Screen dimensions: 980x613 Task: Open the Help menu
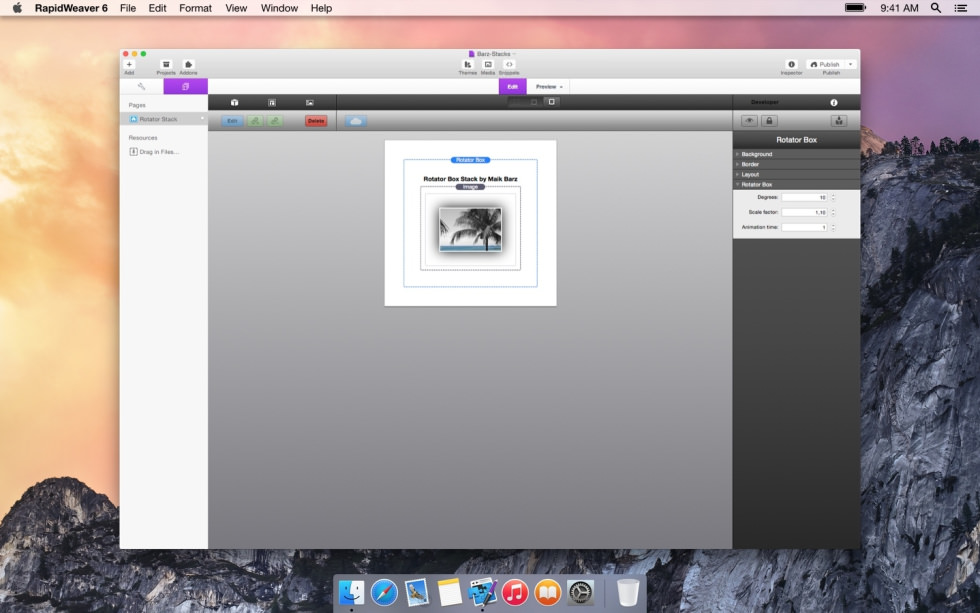pos(321,8)
